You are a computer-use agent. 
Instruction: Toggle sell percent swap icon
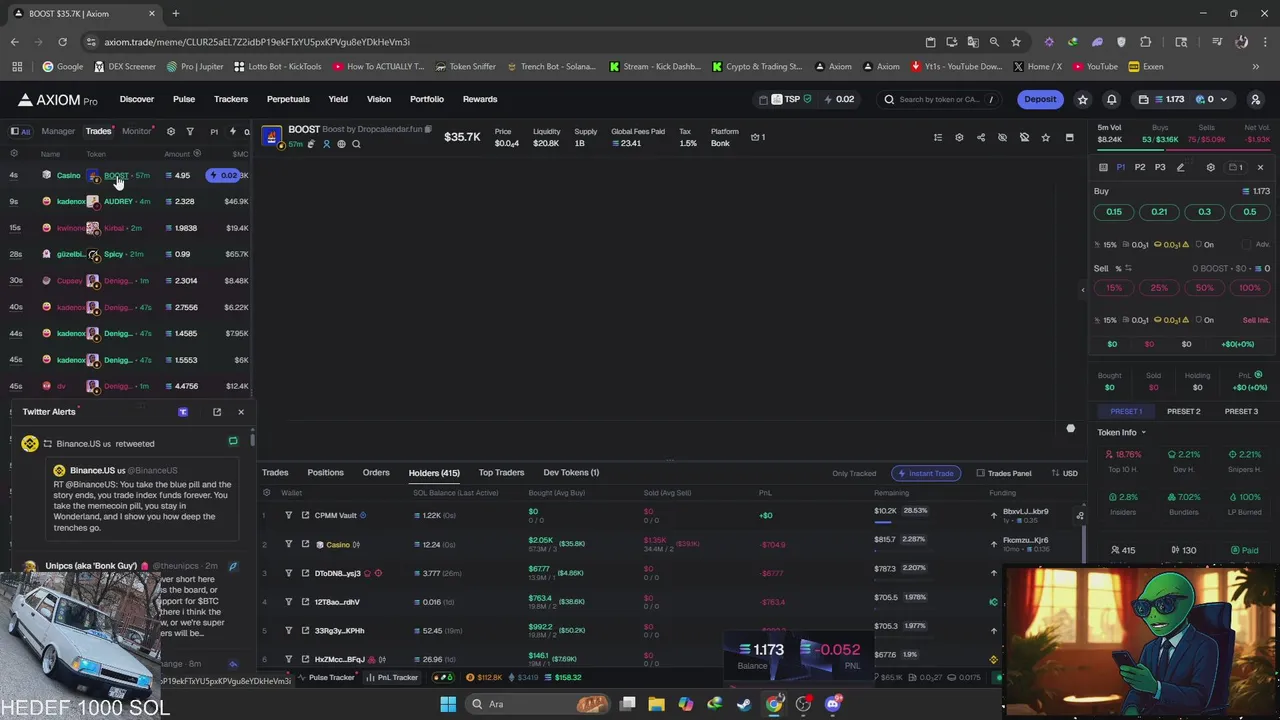pyautogui.click(x=1128, y=268)
